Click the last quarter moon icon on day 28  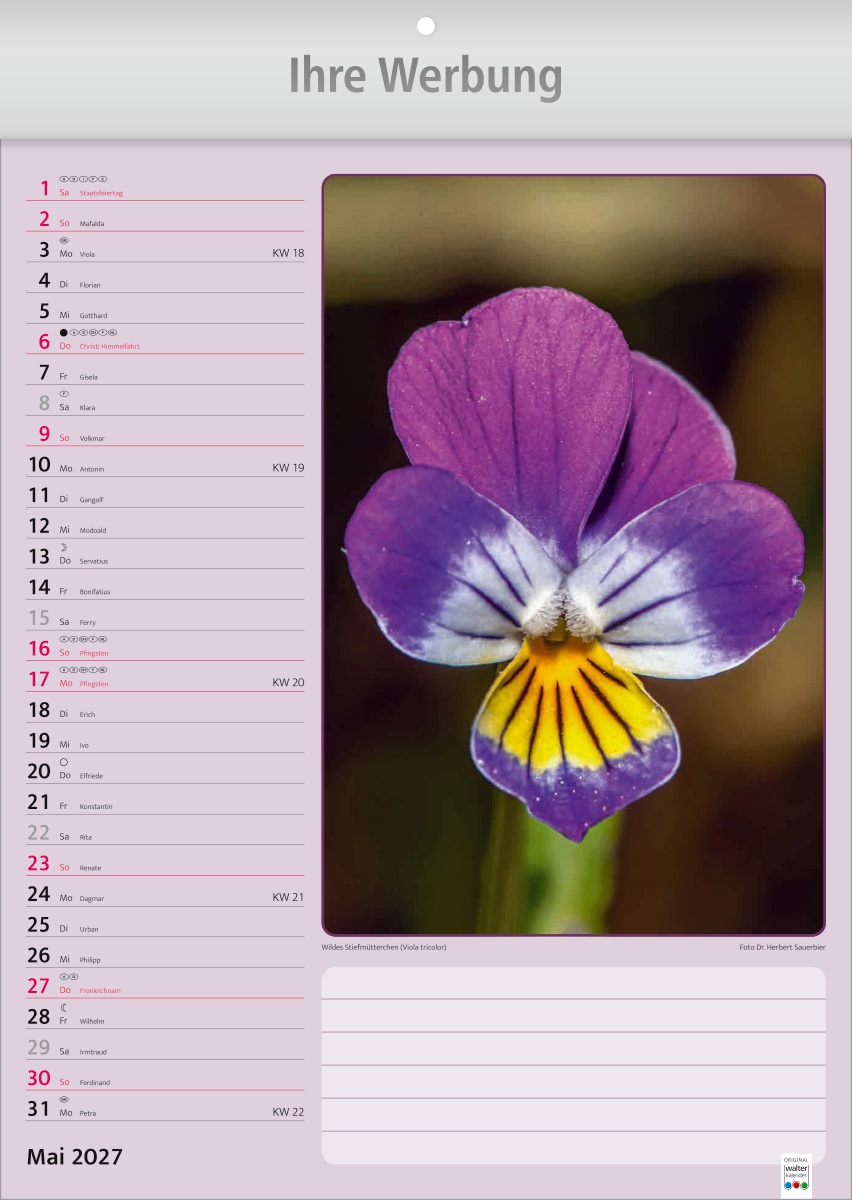pos(64,1007)
